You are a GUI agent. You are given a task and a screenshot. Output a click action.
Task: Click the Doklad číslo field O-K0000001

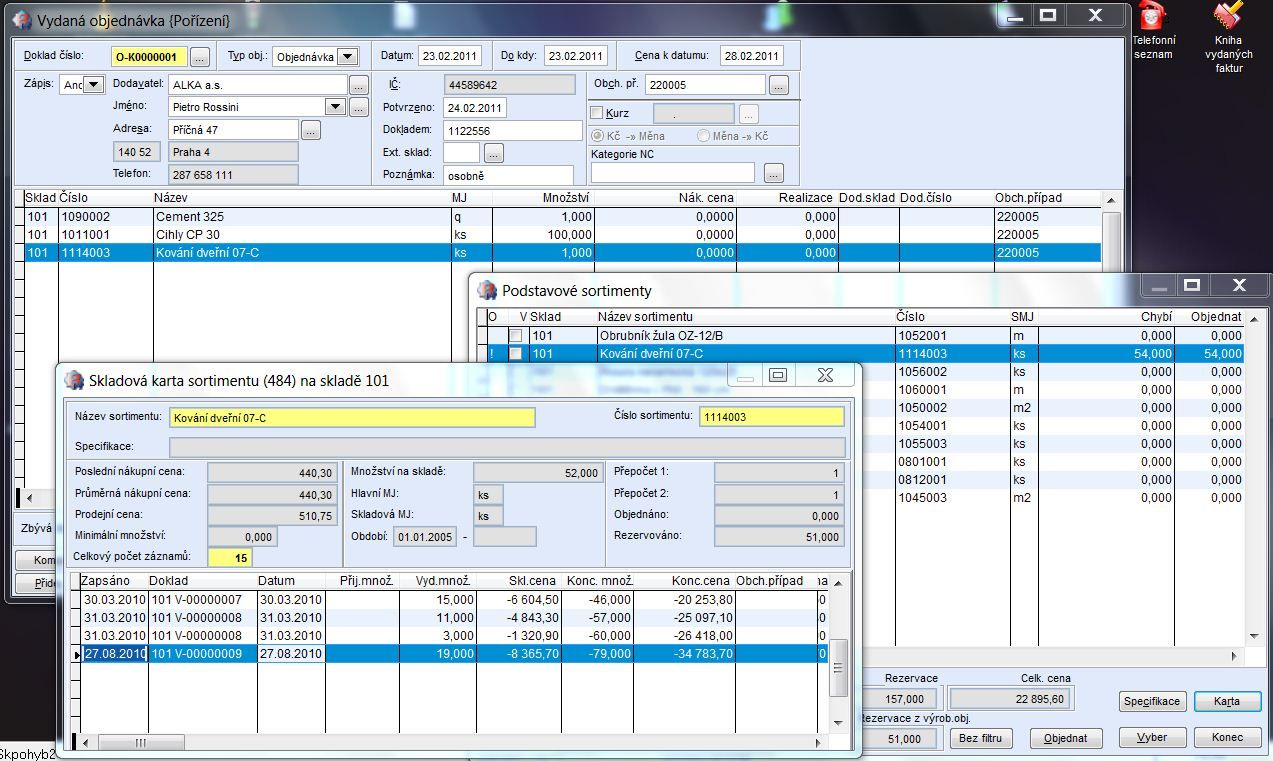(x=149, y=57)
